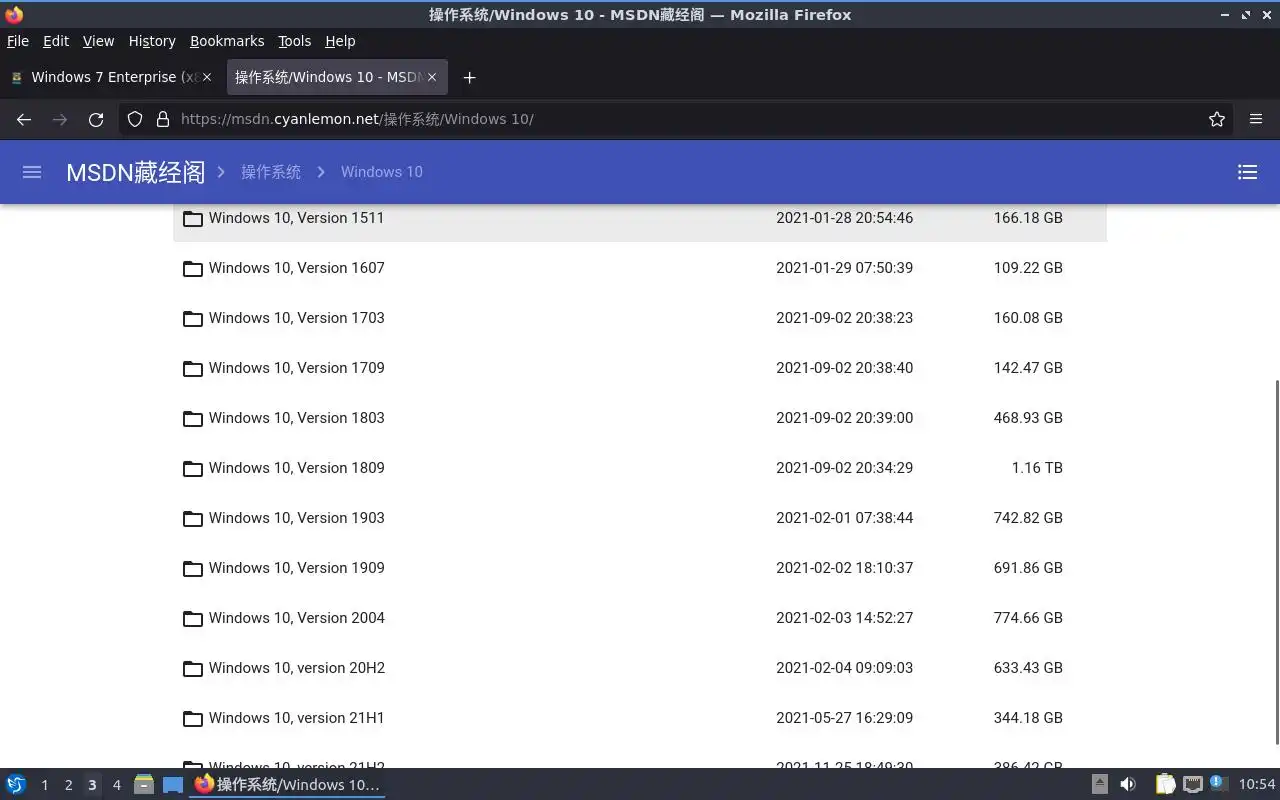
Task: Click the 742.82 GB size value
Action: tap(1028, 518)
